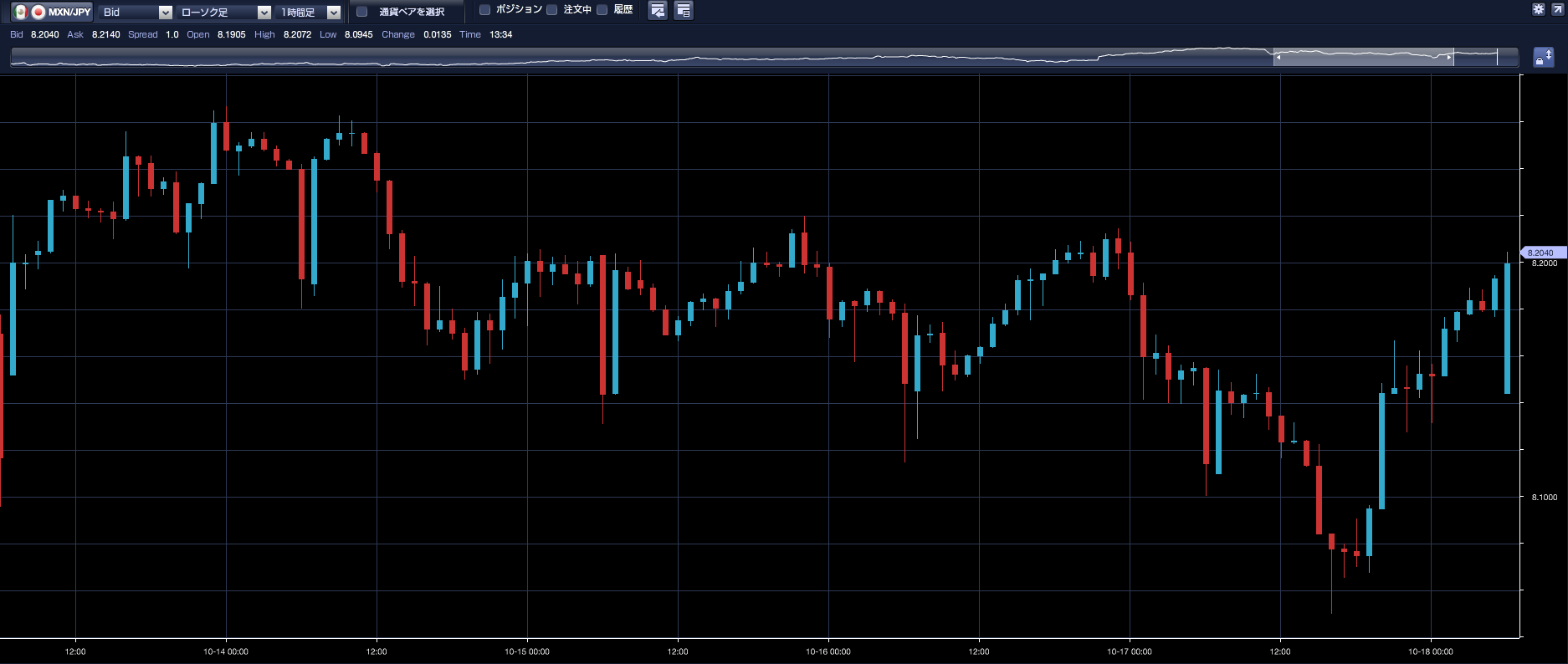
Task: Click the 8.2040 current price marker
Action: (1540, 253)
